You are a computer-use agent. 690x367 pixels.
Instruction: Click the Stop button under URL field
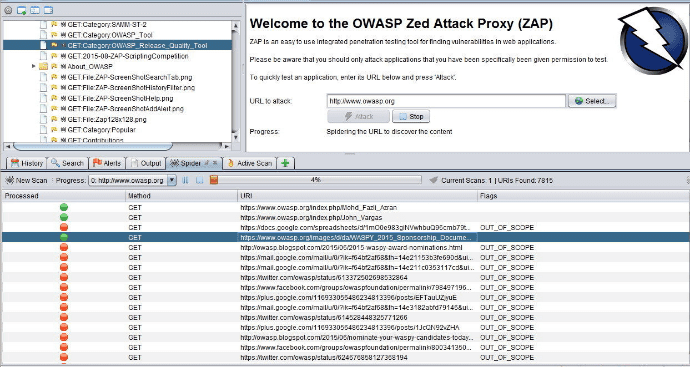tap(411, 116)
